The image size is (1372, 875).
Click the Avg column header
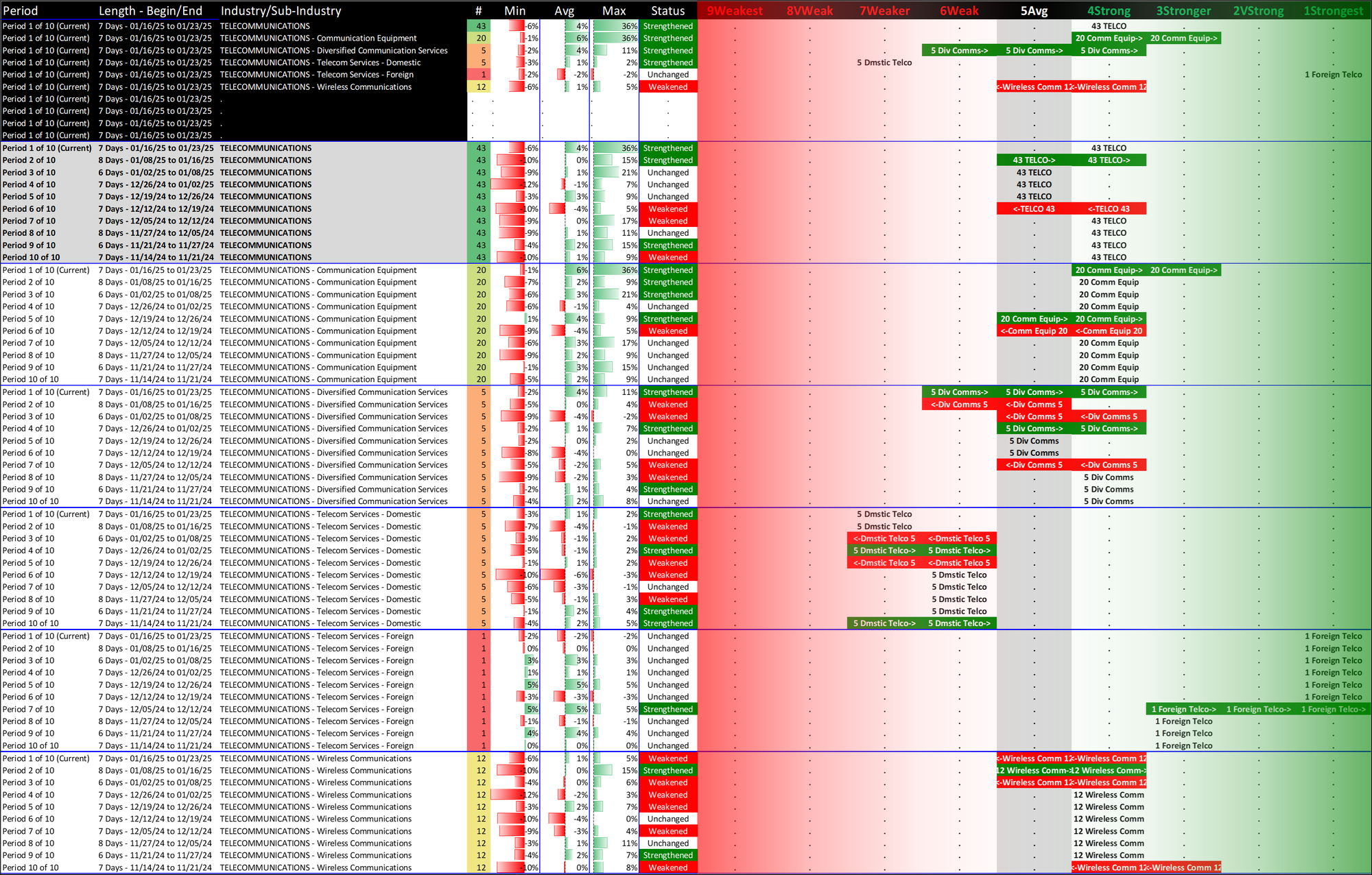tap(564, 11)
